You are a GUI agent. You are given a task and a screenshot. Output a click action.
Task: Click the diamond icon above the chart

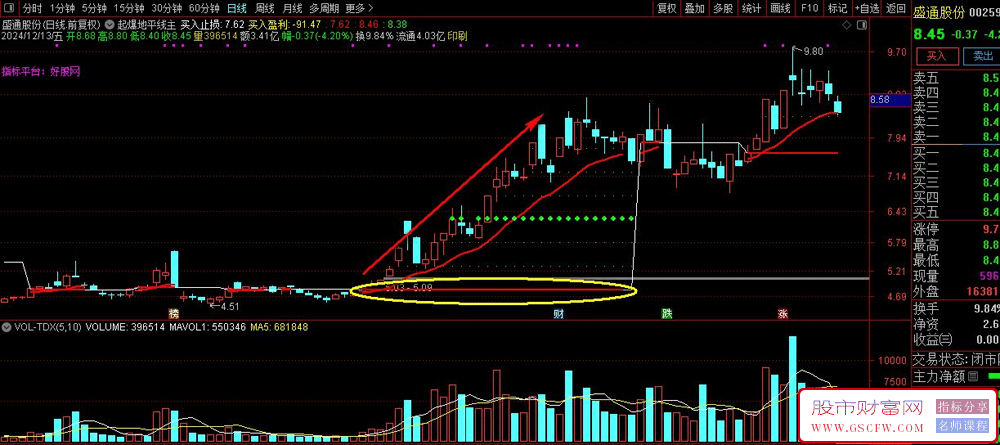point(847,25)
